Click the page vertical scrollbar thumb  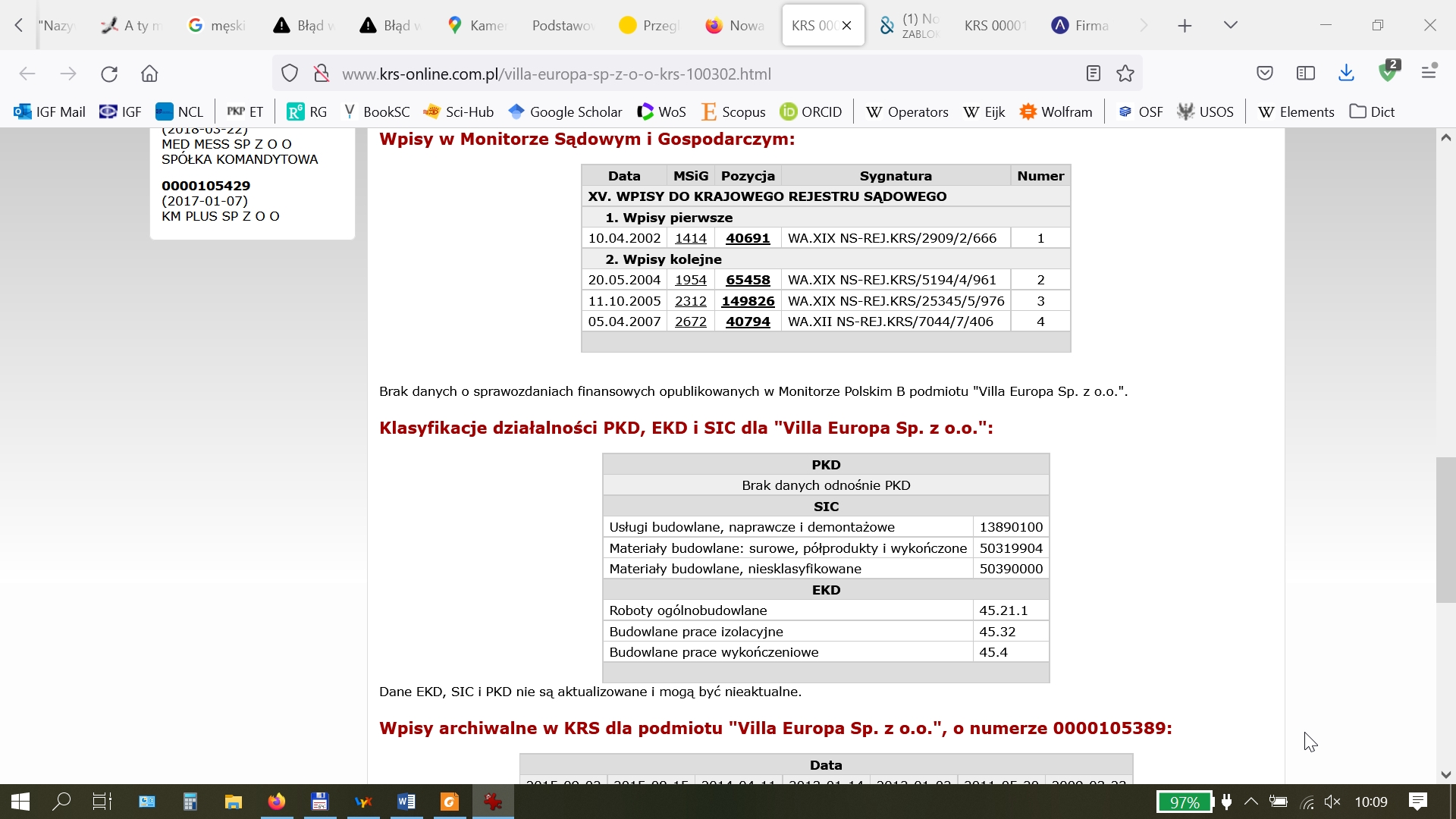(x=1445, y=530)
